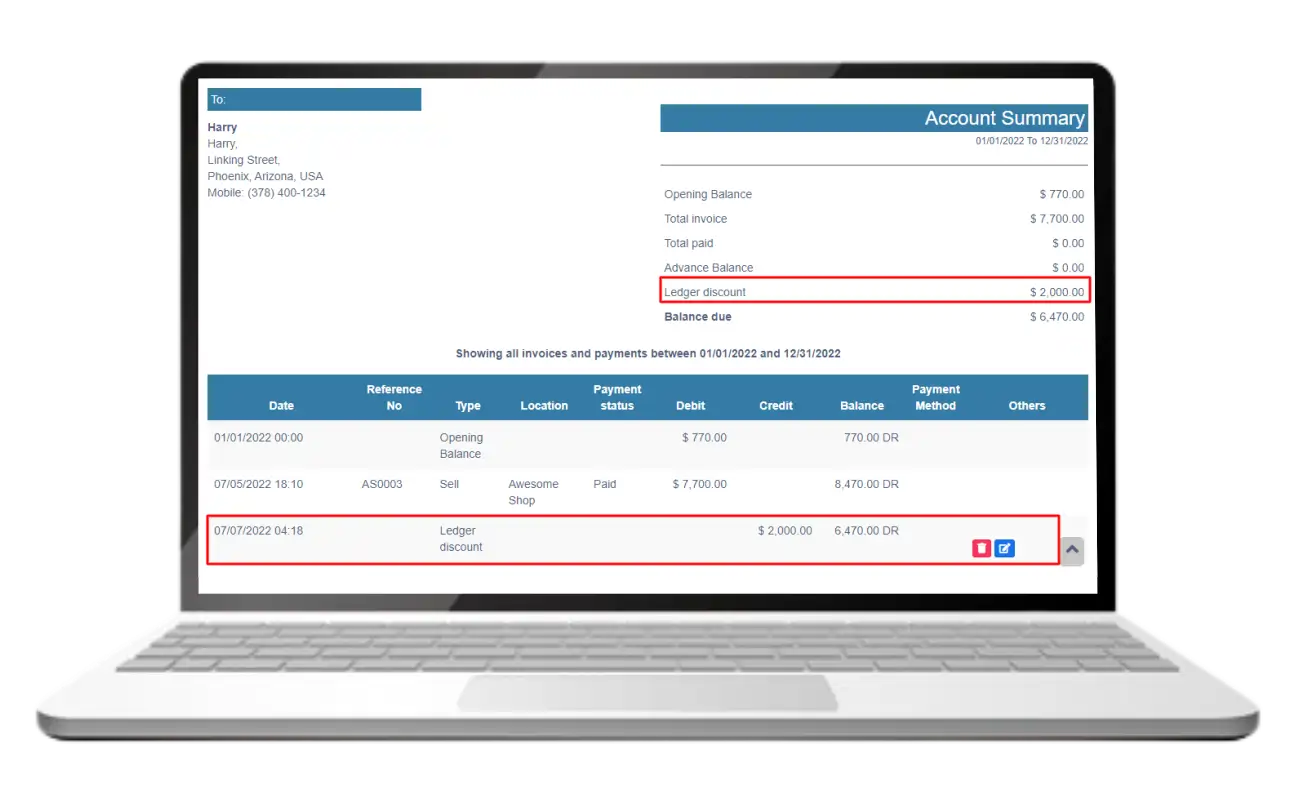This screenshot has height=796, width=1306.
Task: Click the Date column header
Action: coord(281,406)
